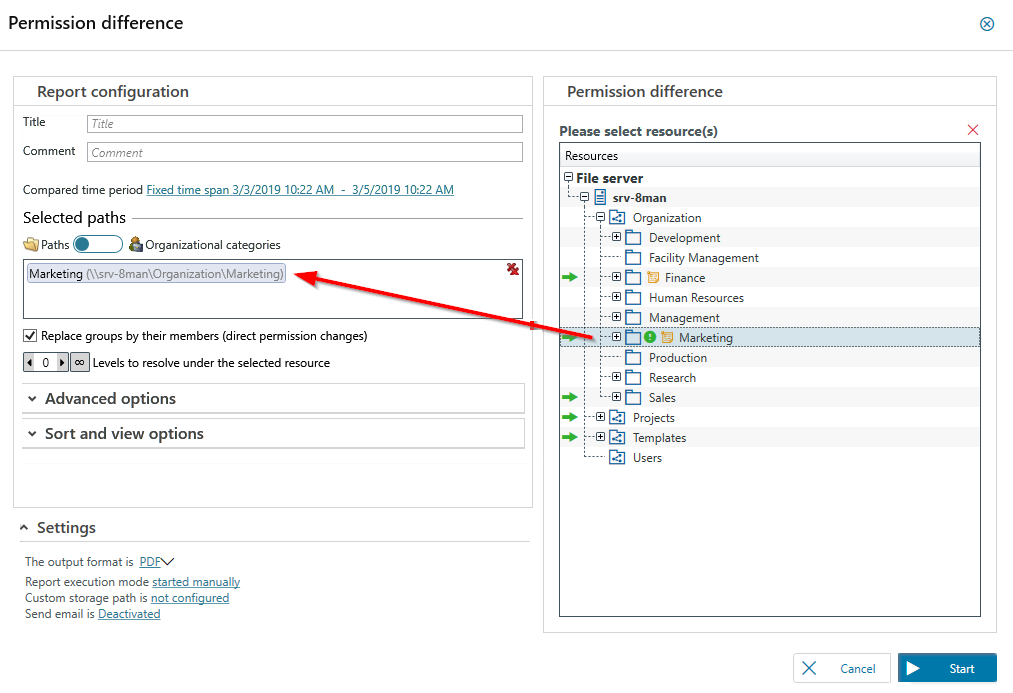Screen dimensions: 1013x693
Task: Increase levels to resolve with the right arrow
Action: 62,363
